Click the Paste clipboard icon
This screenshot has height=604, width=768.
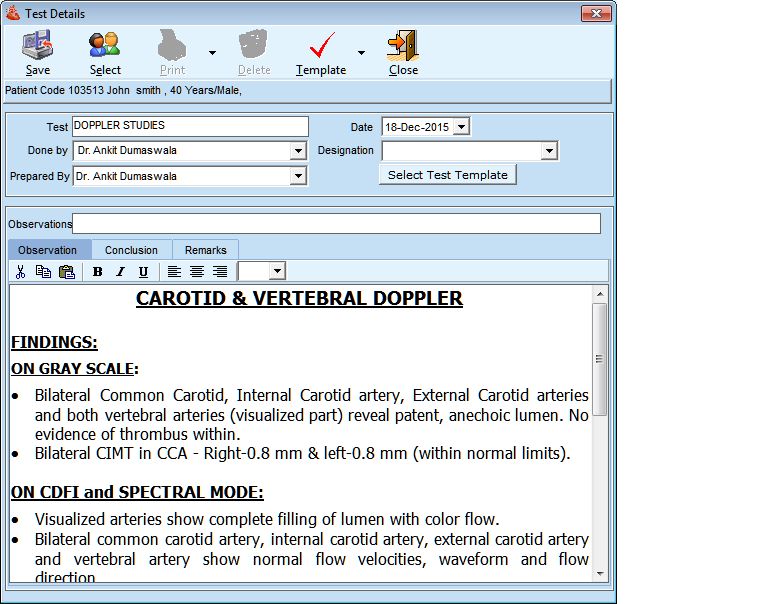click(67, 272)
